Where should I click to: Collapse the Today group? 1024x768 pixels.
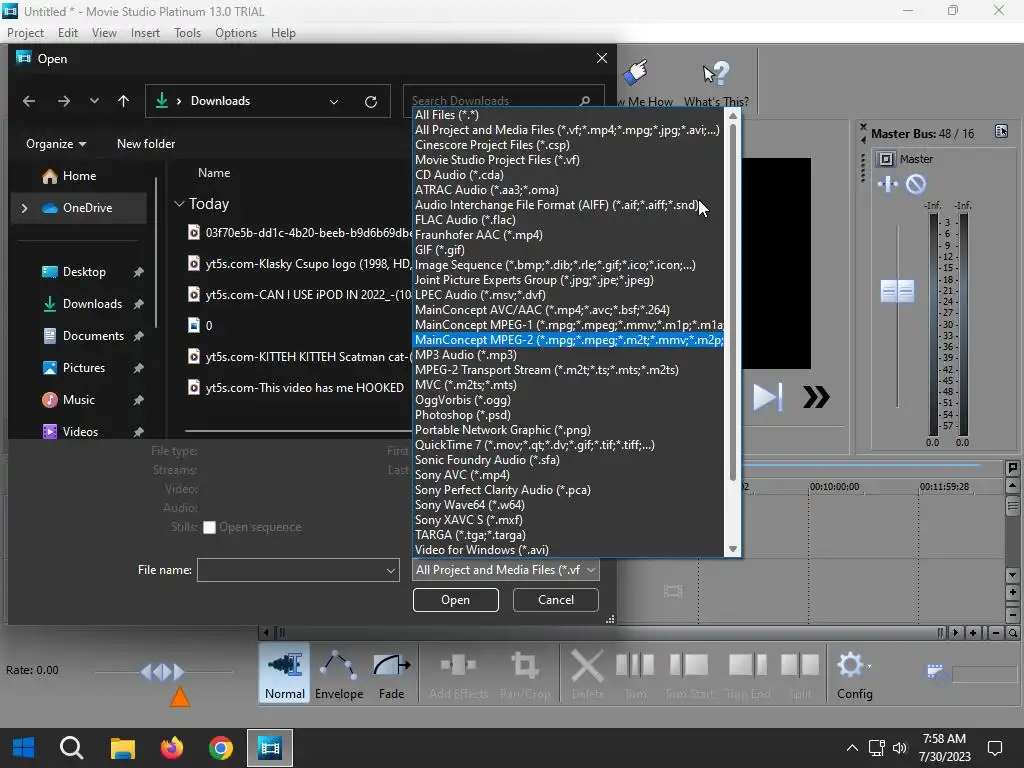click(x=180, y=204)
